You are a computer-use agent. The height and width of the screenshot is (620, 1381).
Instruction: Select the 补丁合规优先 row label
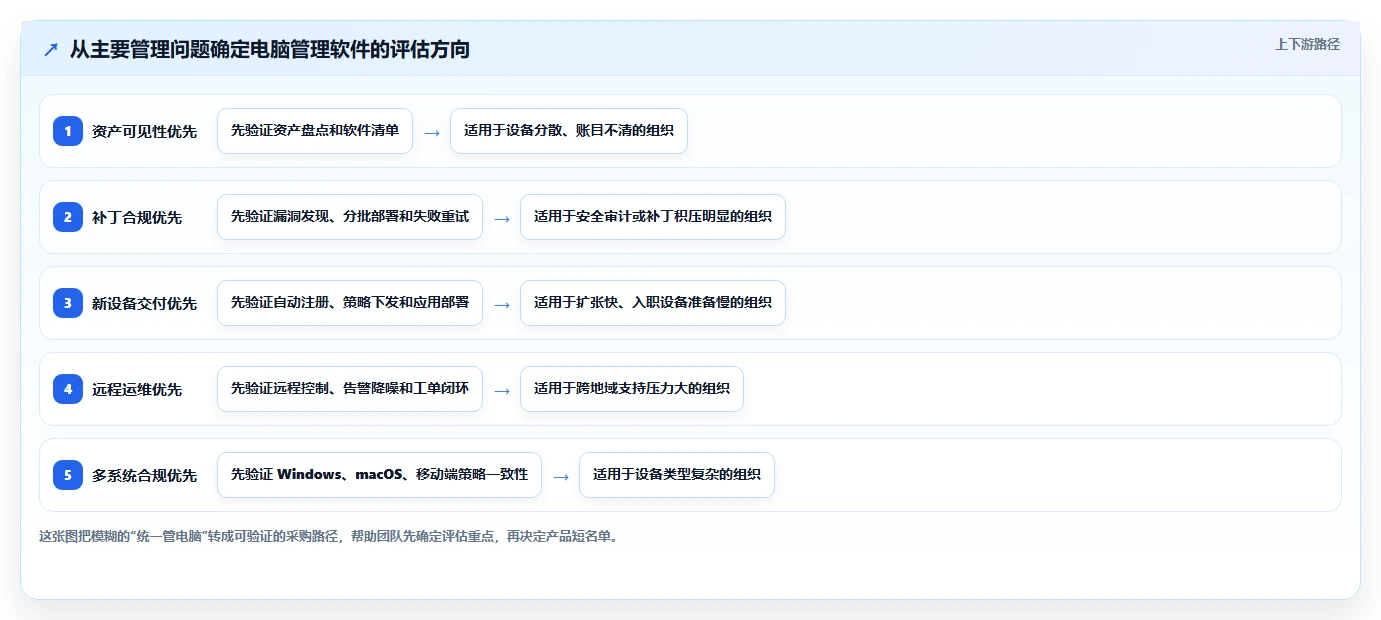tap(137, 217)
